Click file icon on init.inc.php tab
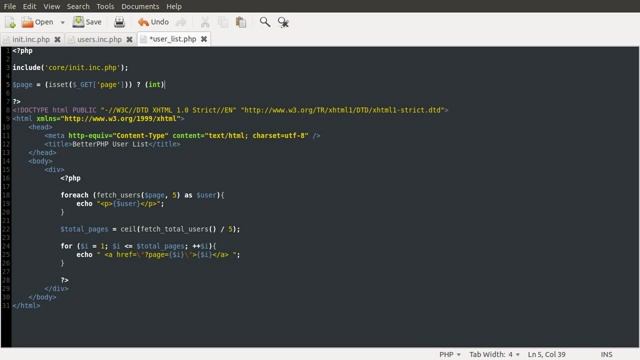The width and height of the screenshot is (640, 360). click(x=7, y=39)
